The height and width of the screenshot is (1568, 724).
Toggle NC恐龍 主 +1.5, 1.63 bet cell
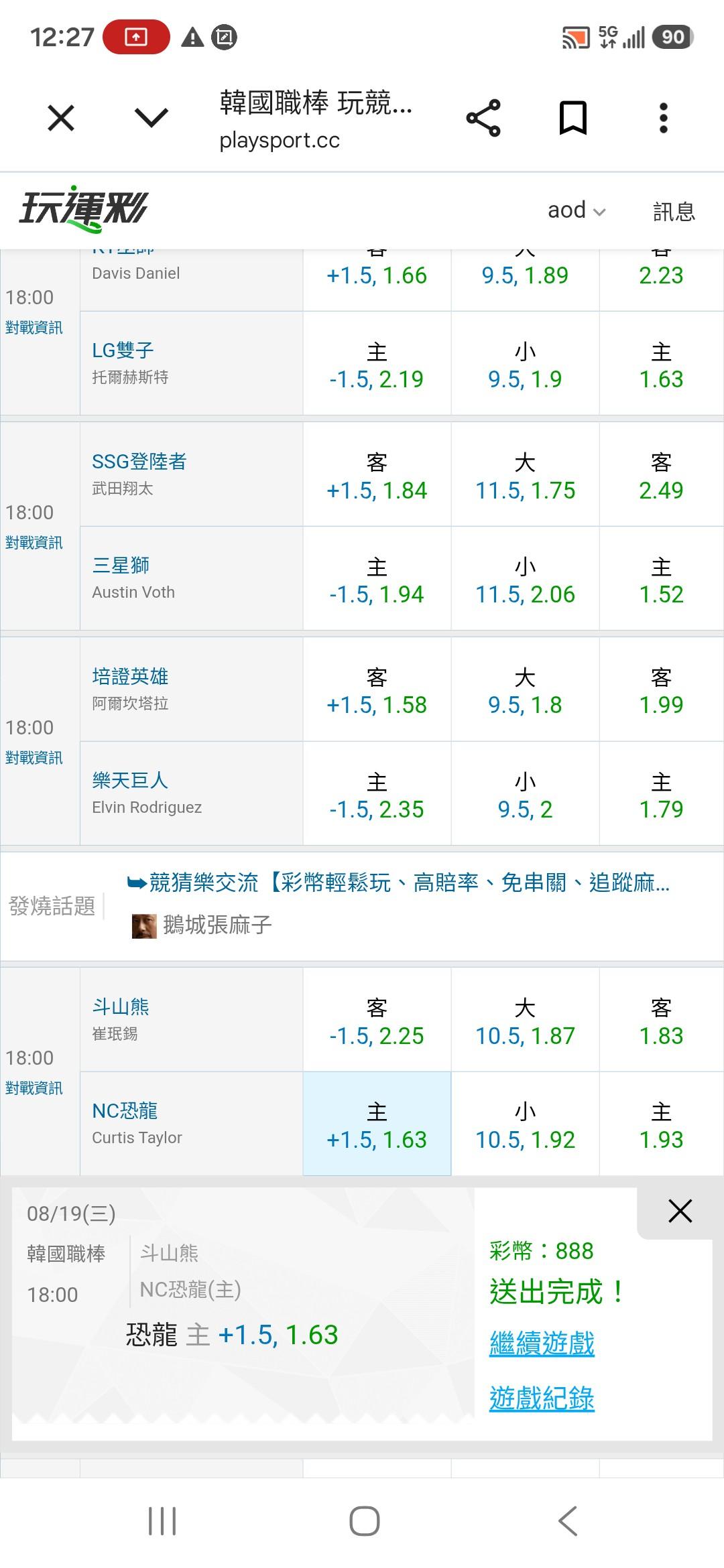[x=377, y=1124]
